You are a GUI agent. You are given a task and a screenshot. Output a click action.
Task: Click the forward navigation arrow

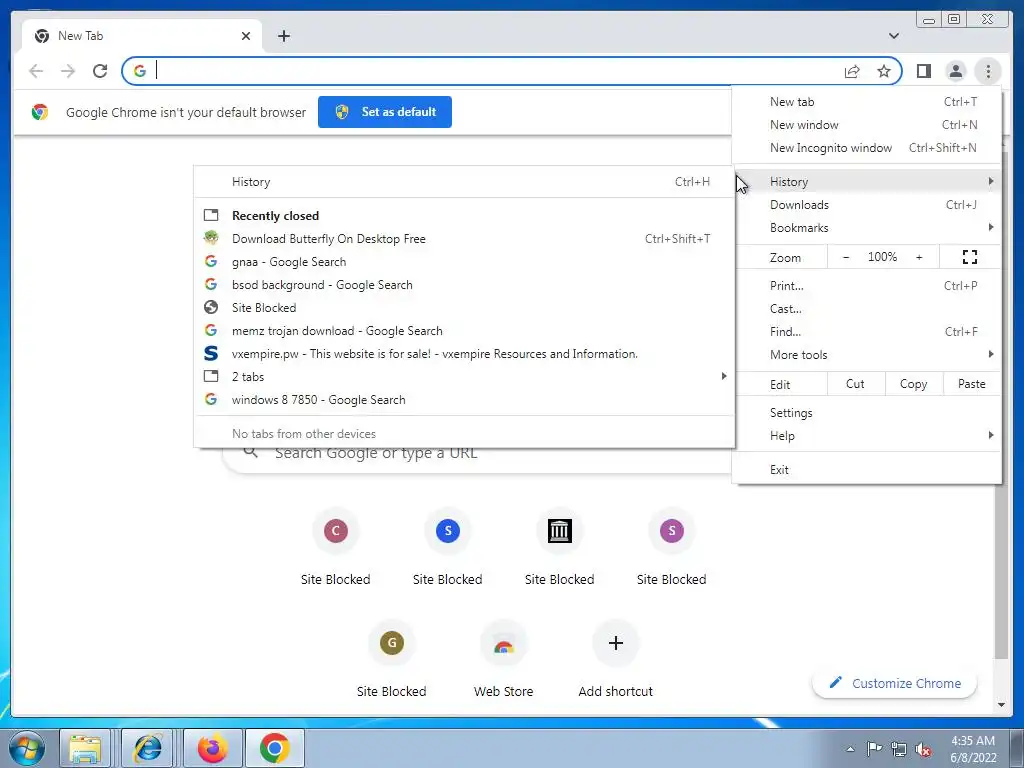(68, 71)
